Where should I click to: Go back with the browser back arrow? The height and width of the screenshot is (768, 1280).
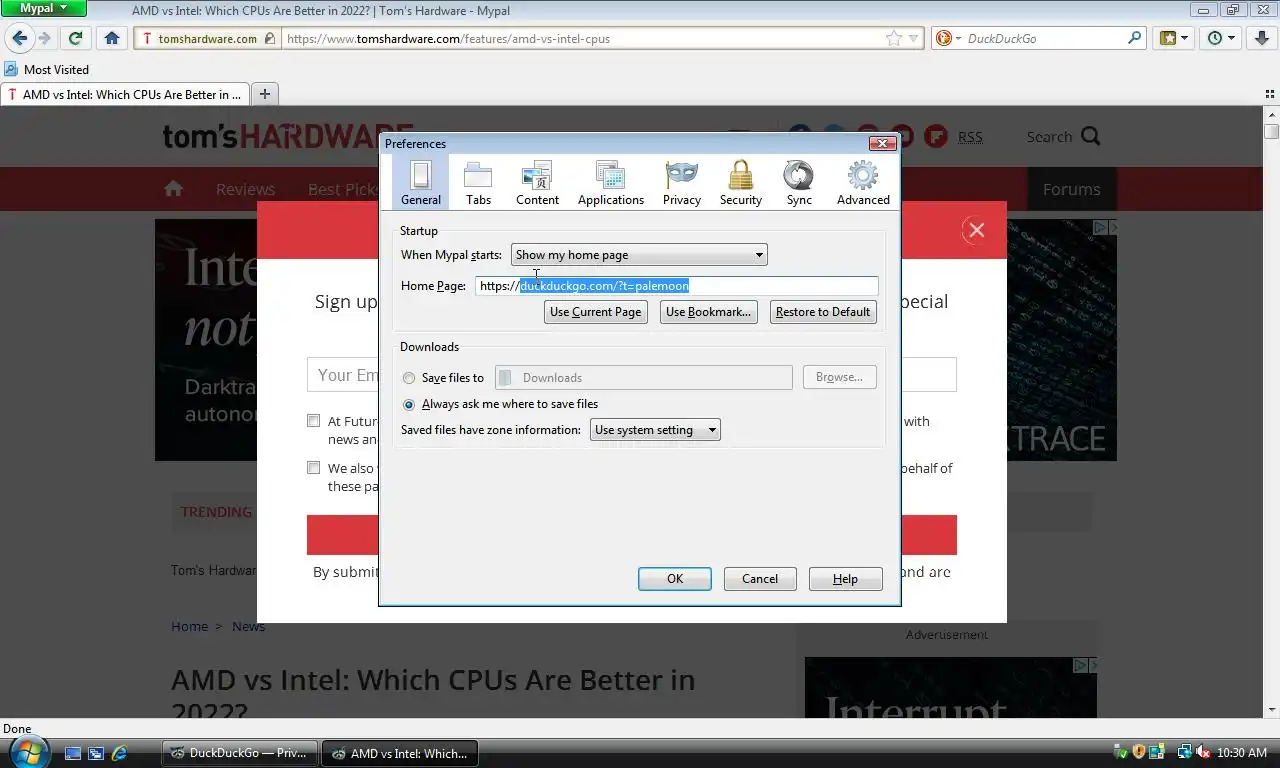(19, 38)
